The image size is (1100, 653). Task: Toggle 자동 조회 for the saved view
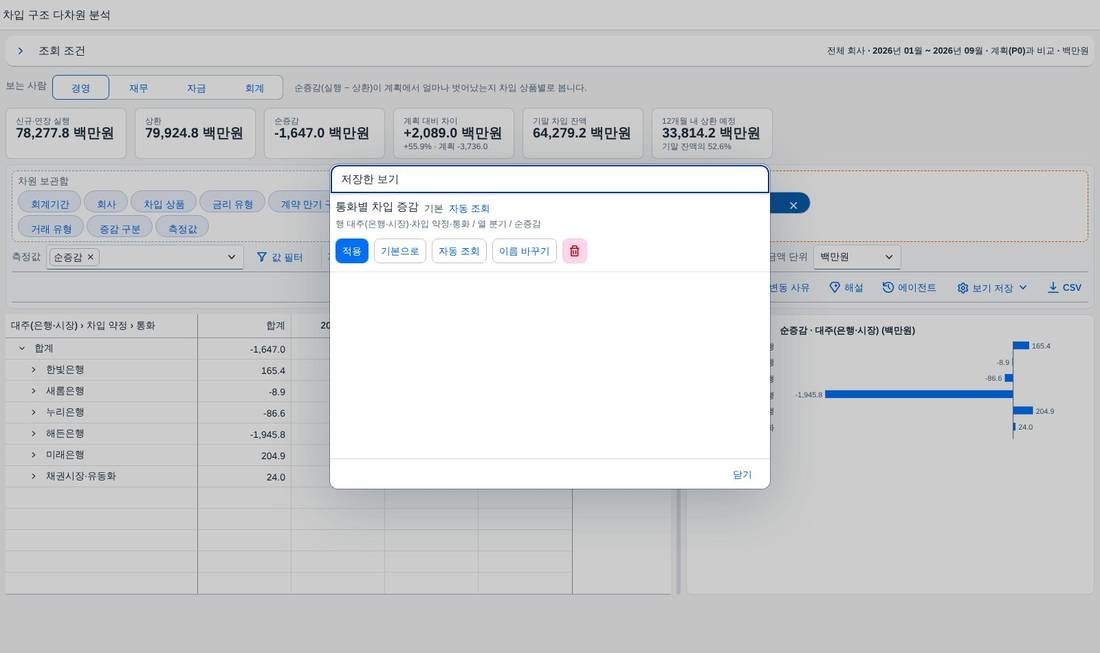459,251
